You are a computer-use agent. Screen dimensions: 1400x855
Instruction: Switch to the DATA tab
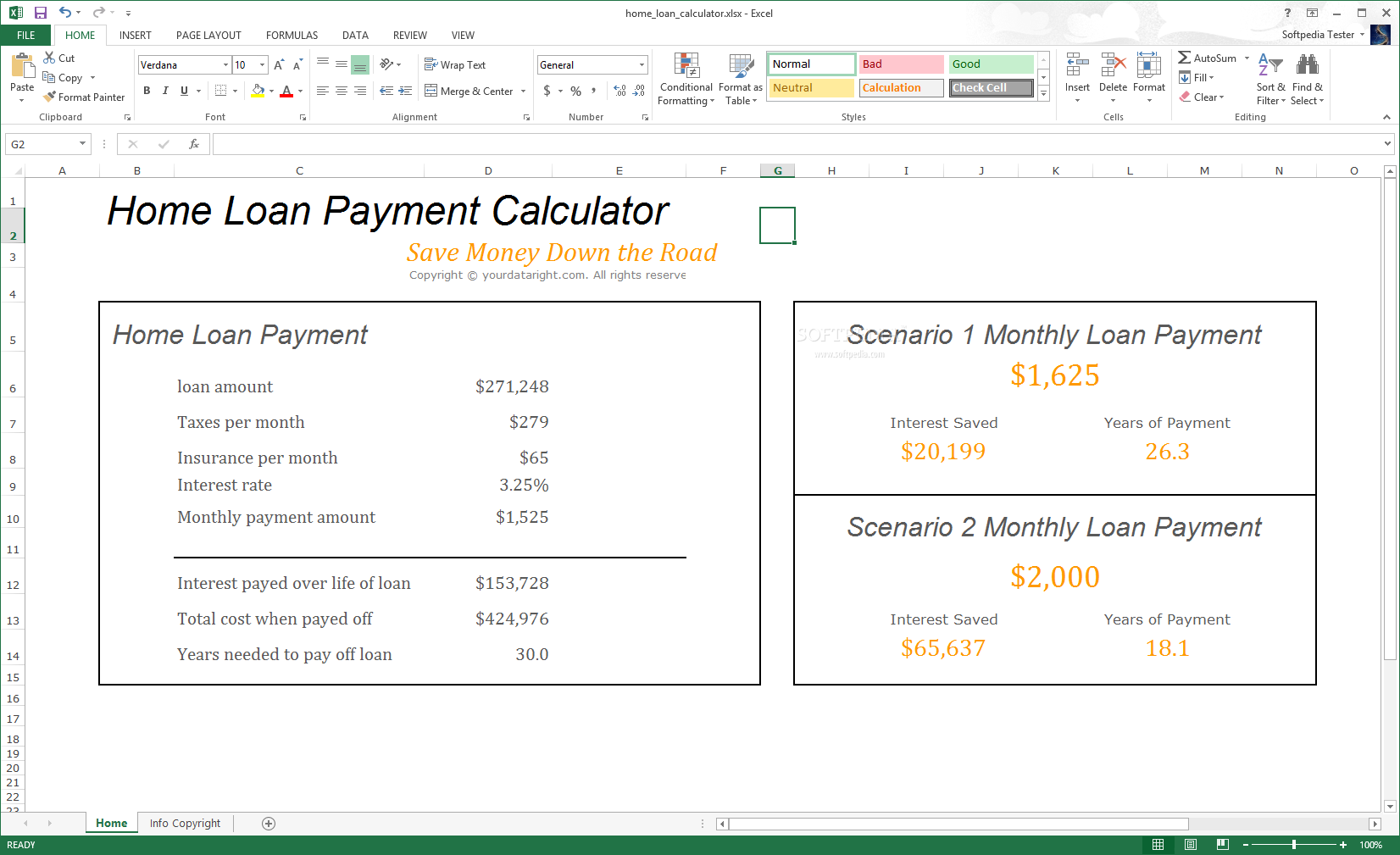click(355, 35)
